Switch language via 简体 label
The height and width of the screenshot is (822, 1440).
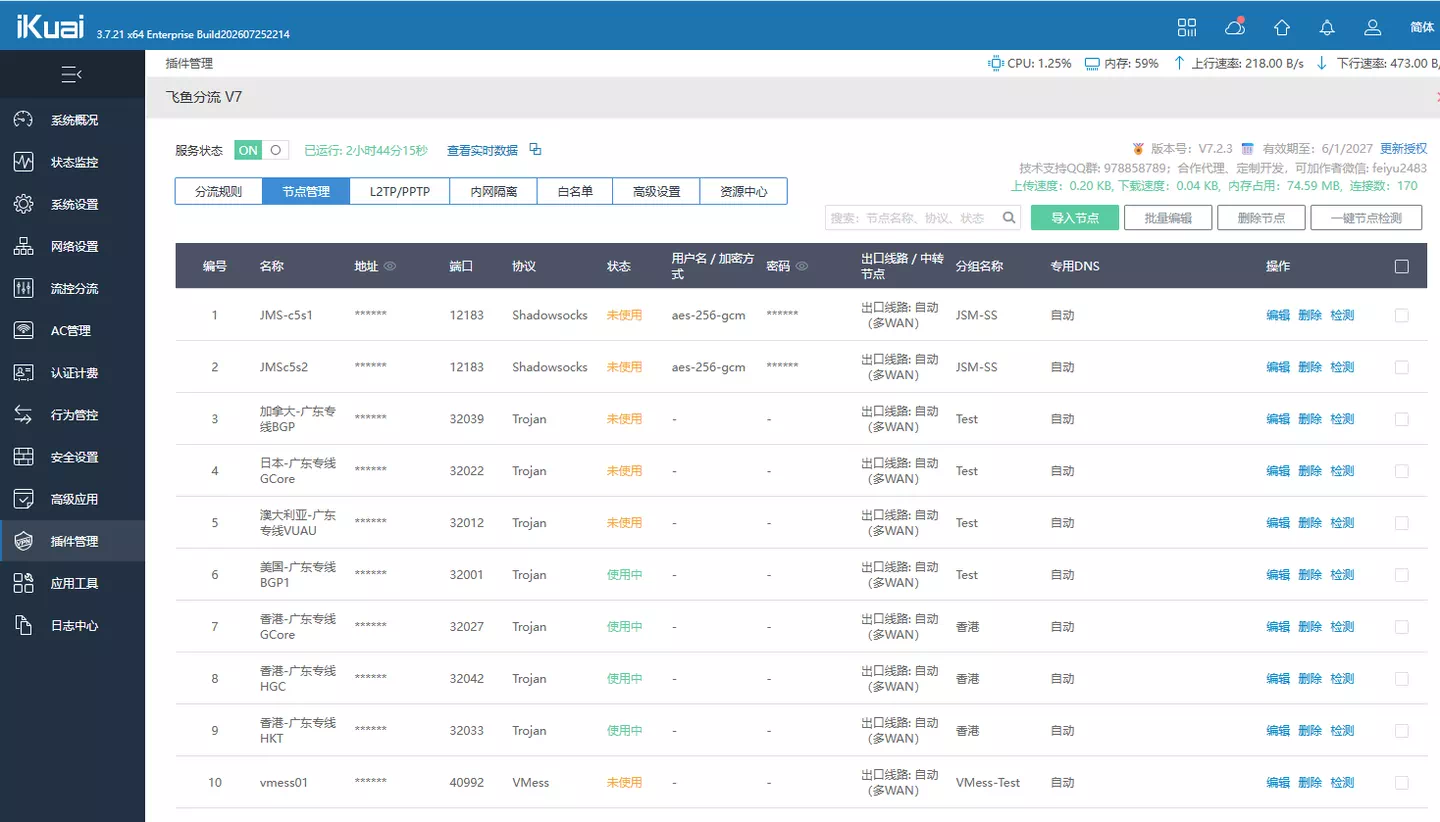click(x=1422, y=27)
